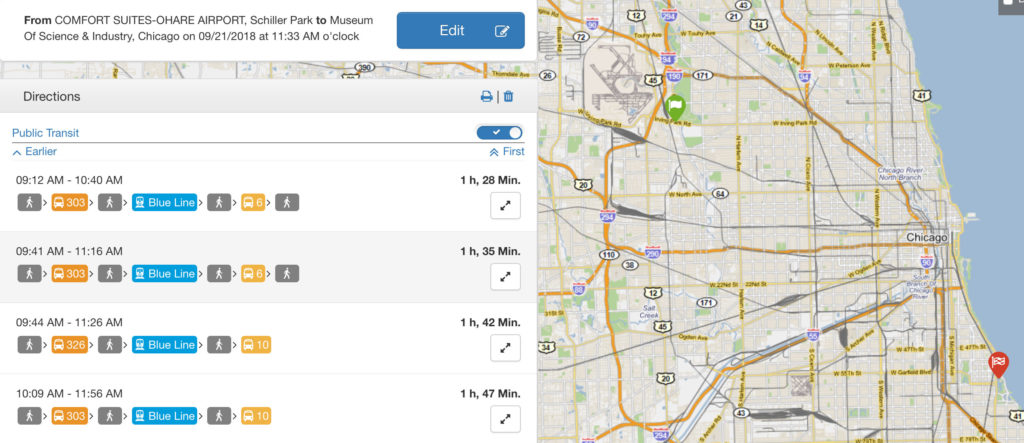Image resolution: width=1024 pixels, height=443 pixels.
Task: Expand the 09:44 AM route details
Action: (x=505, y=348)
